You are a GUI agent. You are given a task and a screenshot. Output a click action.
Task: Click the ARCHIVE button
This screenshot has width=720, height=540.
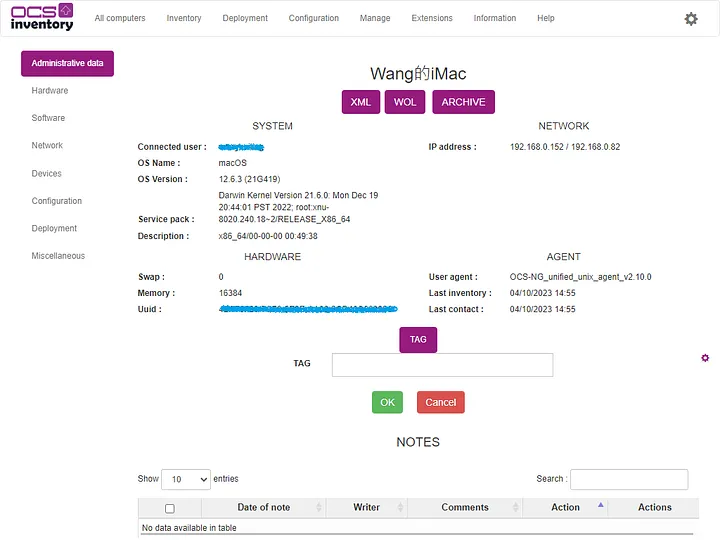463,102
